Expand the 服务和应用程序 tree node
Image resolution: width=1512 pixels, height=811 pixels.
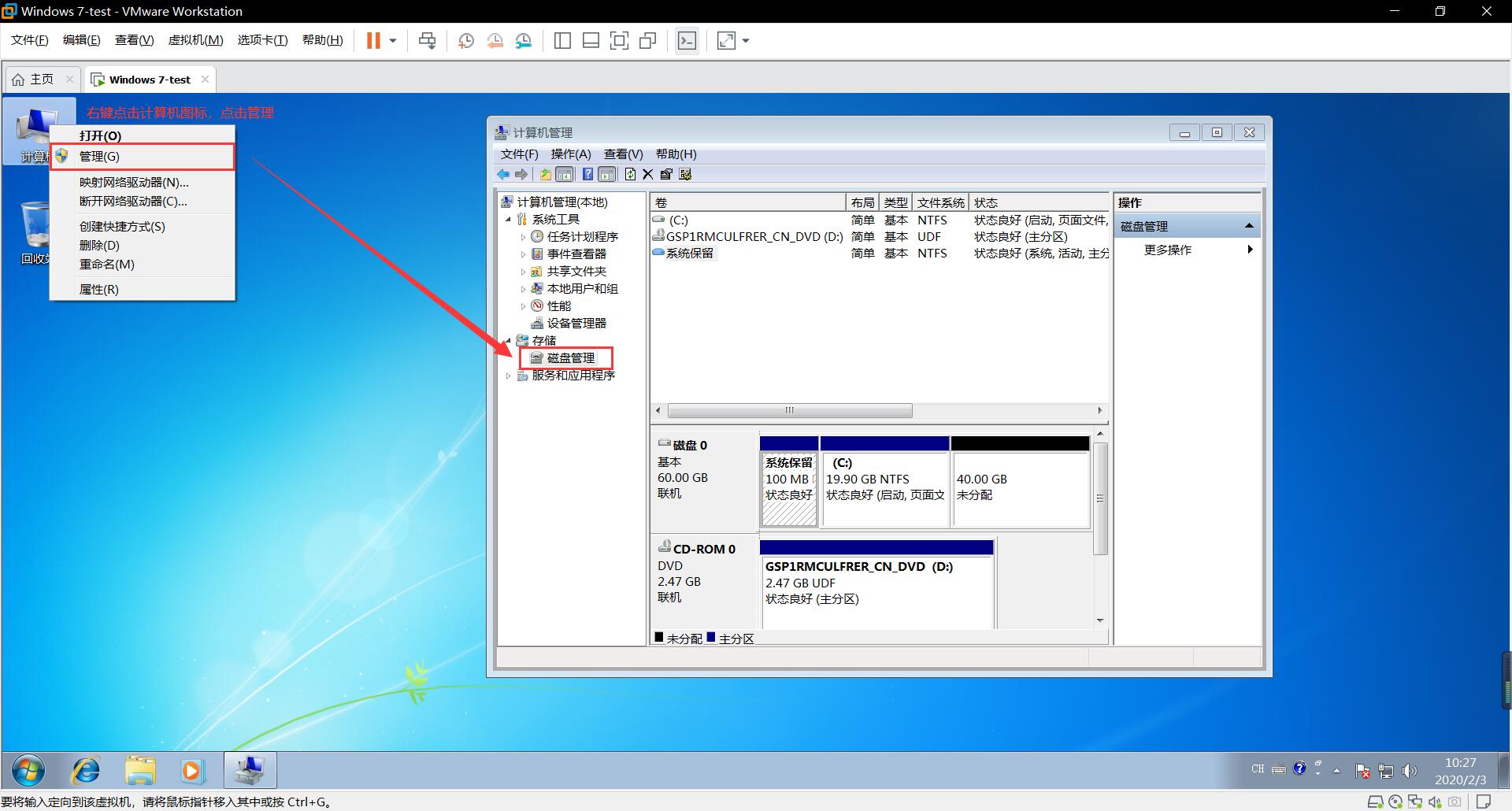(x=508, y=376)
